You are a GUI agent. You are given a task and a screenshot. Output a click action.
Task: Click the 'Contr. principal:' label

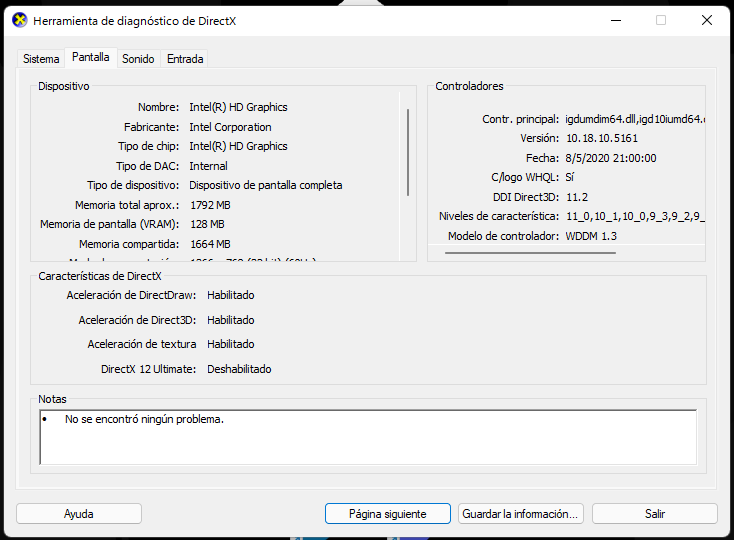tap(521, 119)
